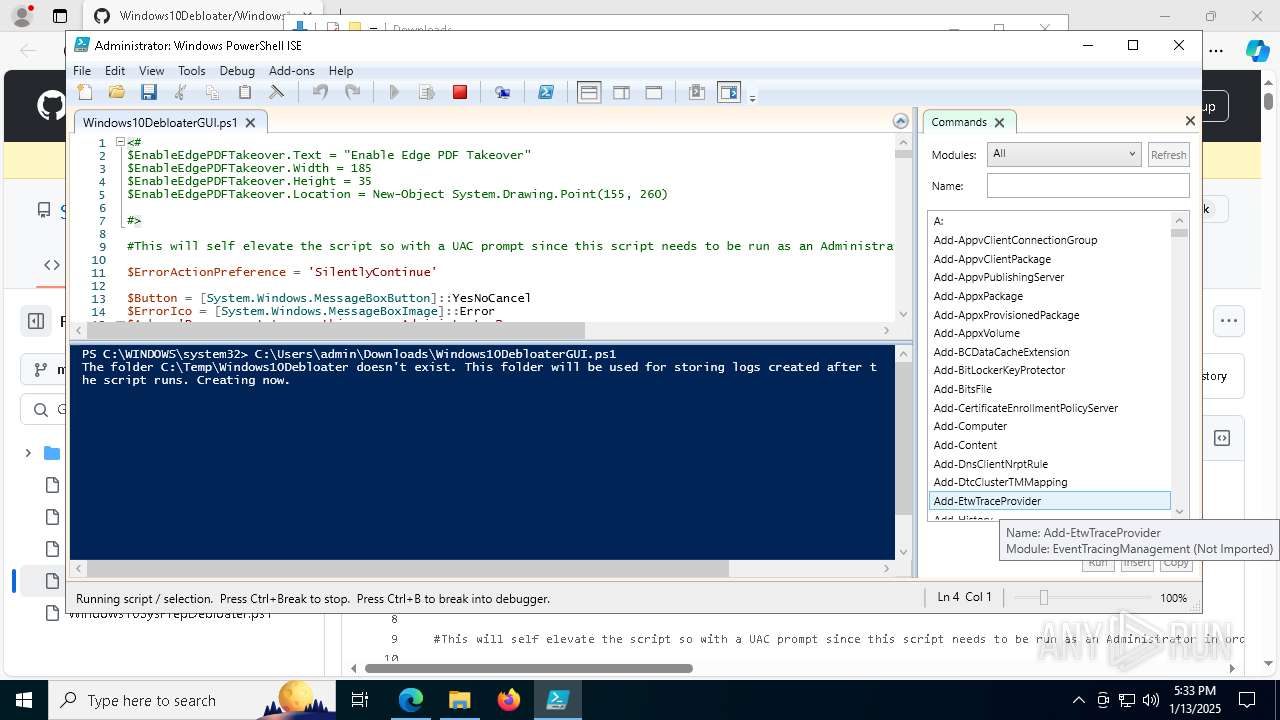This screenshot has width=1280, height=720.
Task: Select Add-DnsClientNrptRule command
Action: point(1049,464)
